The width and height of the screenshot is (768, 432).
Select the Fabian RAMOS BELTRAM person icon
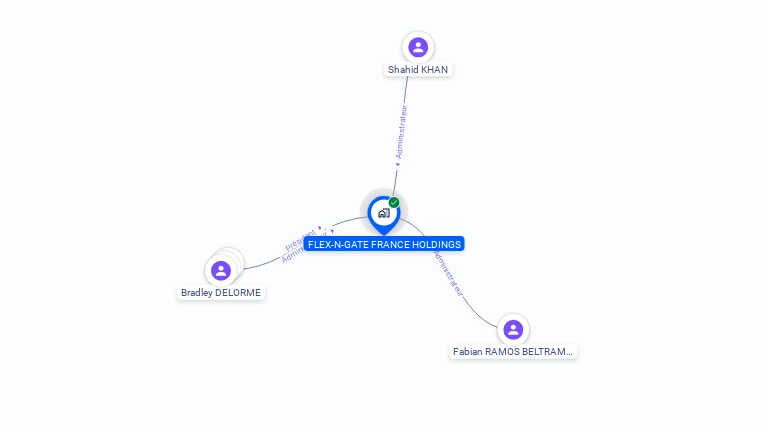tap(513, 330)
